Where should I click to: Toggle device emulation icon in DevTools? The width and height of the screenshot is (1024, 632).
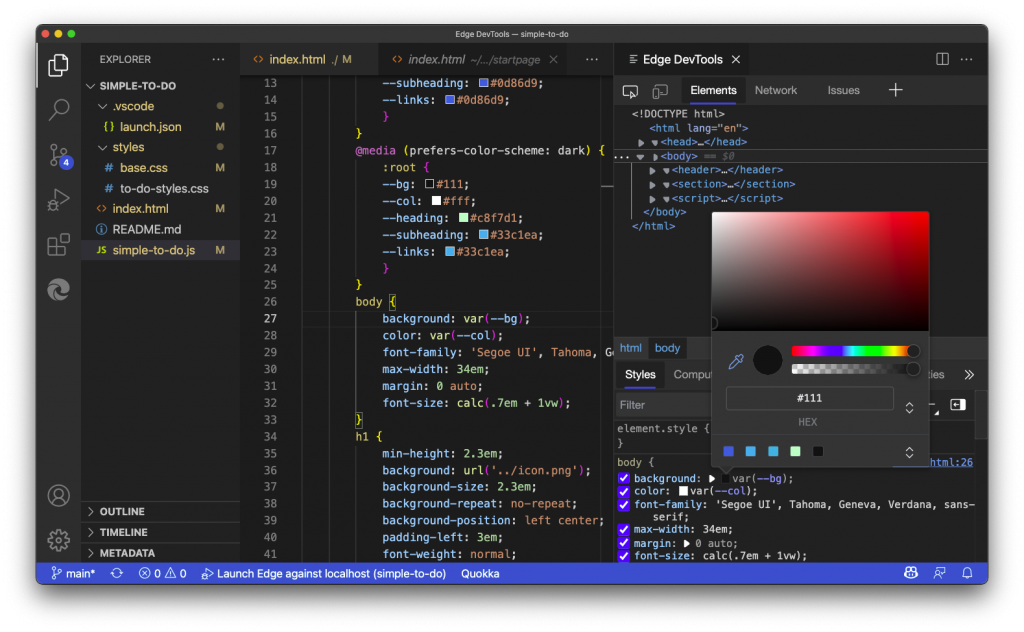660,91
